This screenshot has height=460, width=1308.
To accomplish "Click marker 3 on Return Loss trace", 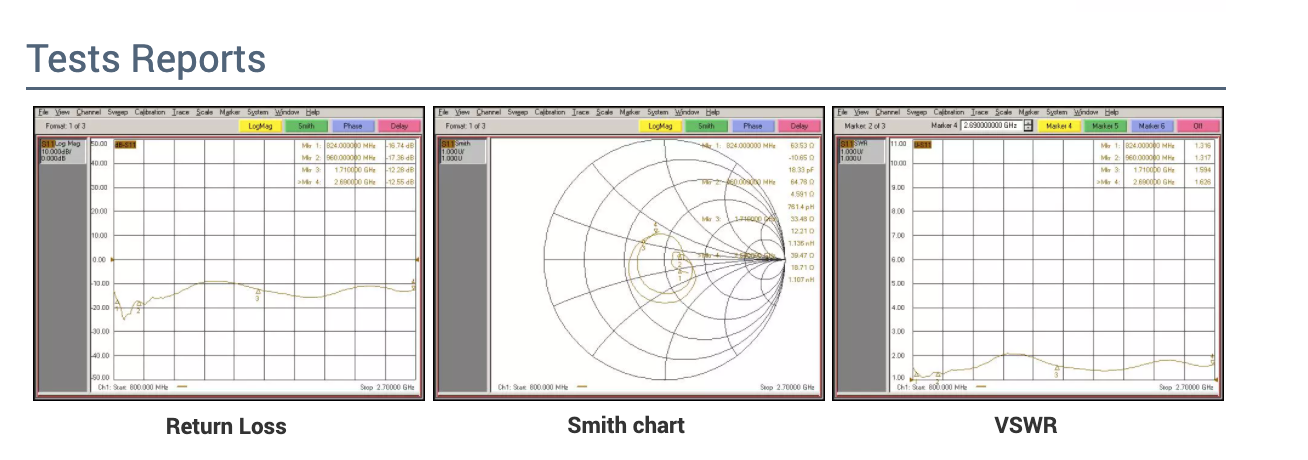I will [258, 297].
